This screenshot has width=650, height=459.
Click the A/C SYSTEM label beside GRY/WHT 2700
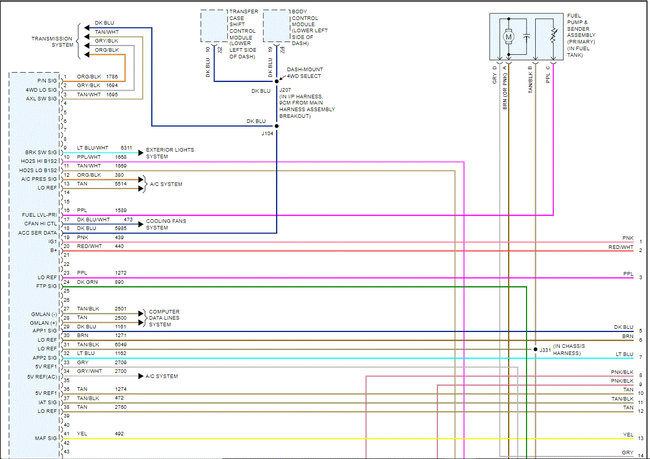click(x=162, y=376)
